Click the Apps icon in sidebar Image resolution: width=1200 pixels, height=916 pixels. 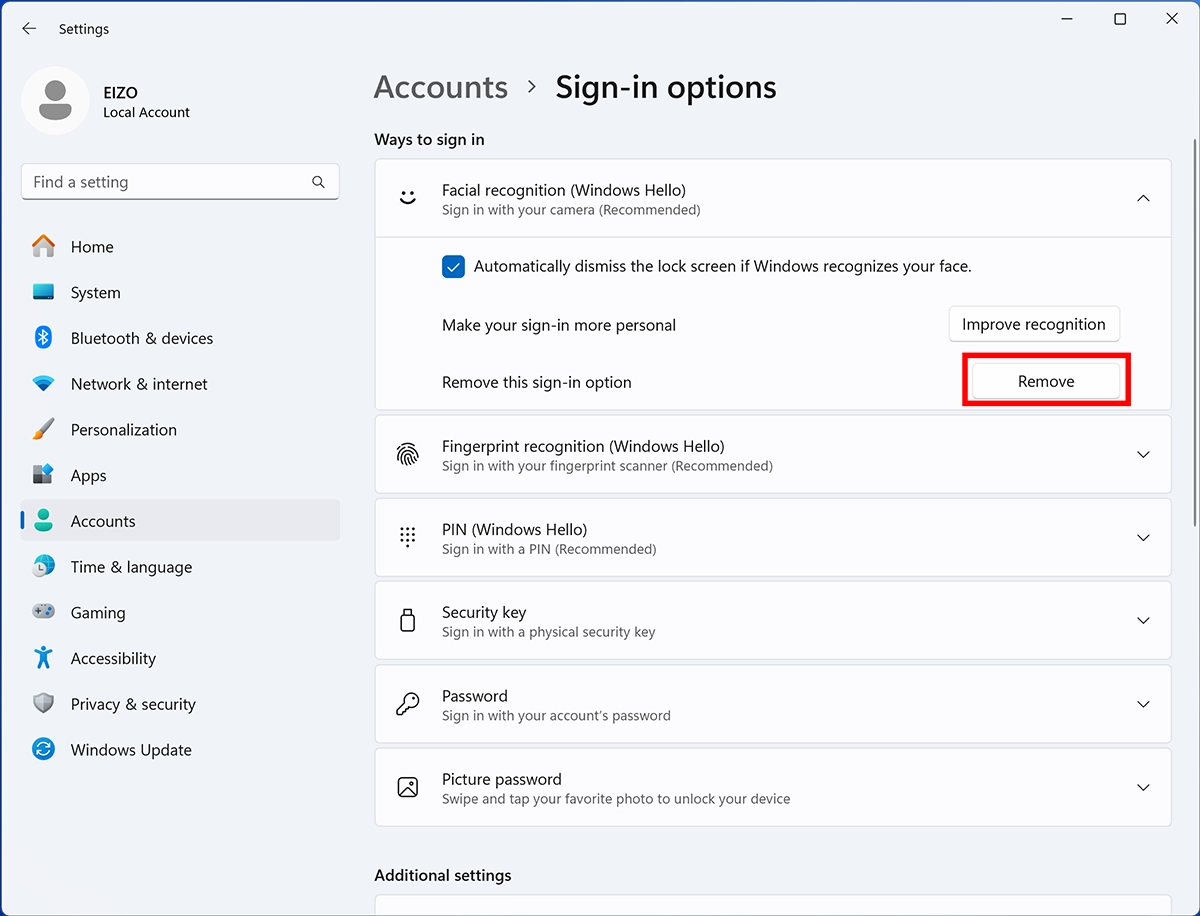pos(43,475)
